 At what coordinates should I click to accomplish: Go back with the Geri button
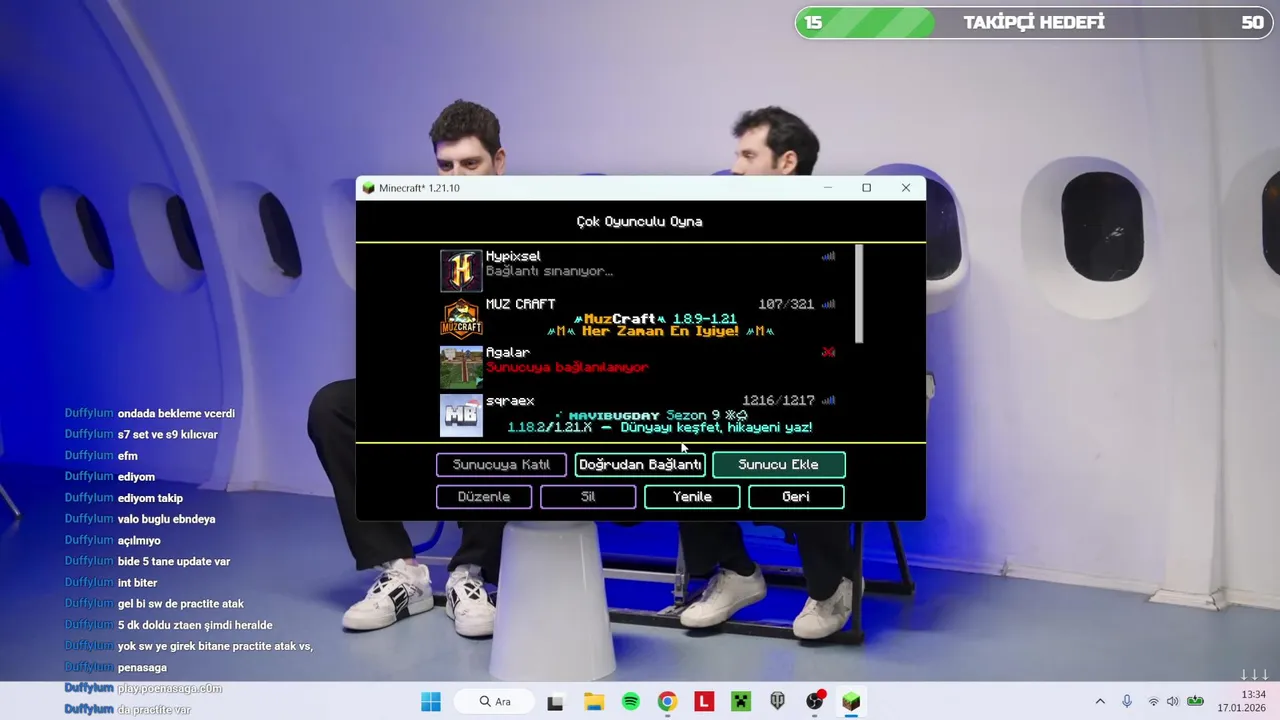pyautogui.click(x=796, y=497)
